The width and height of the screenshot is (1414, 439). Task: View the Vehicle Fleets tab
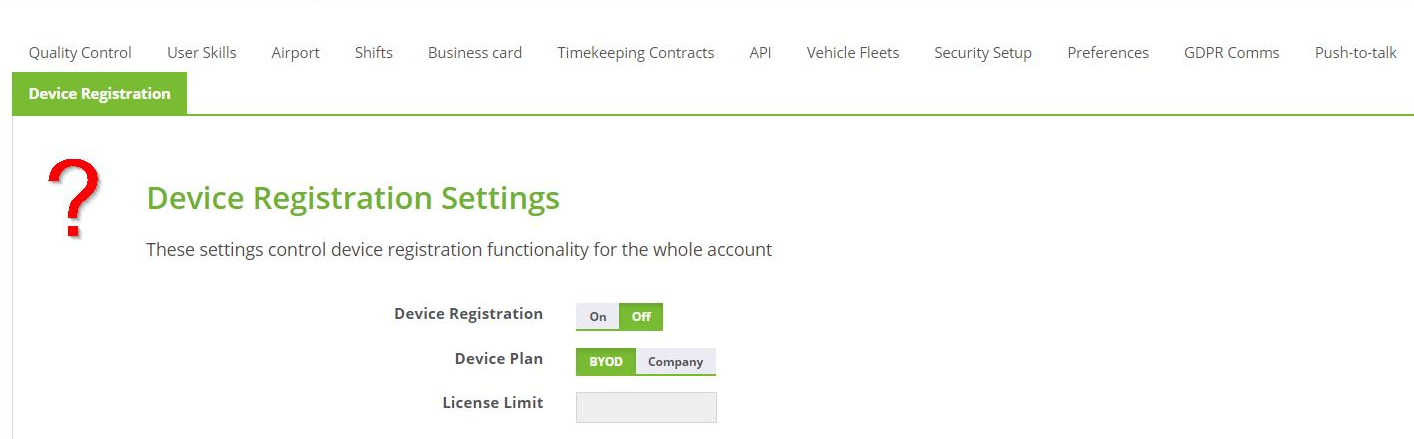coord(853,53)
